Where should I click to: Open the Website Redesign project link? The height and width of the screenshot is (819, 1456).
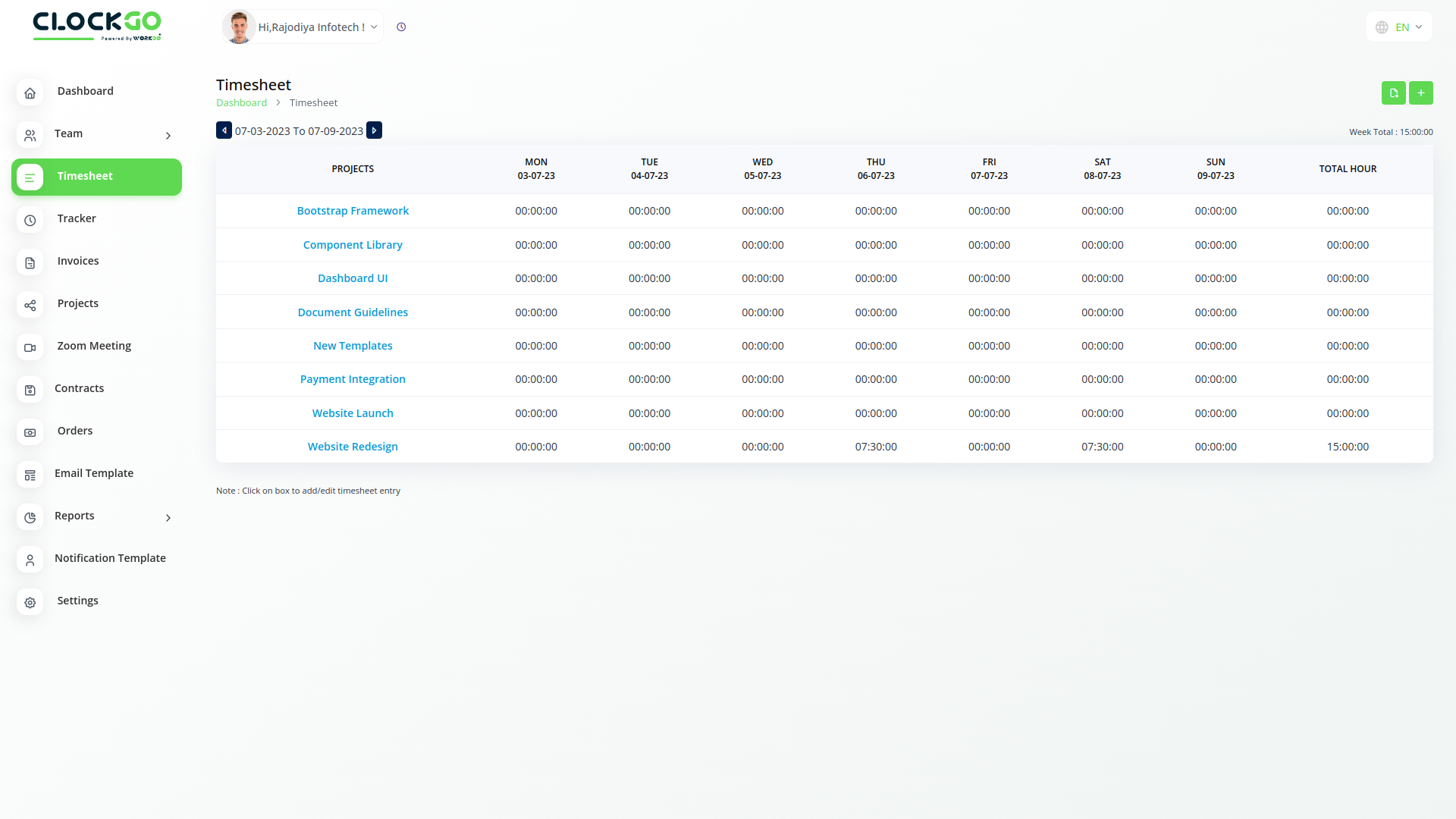353,447
